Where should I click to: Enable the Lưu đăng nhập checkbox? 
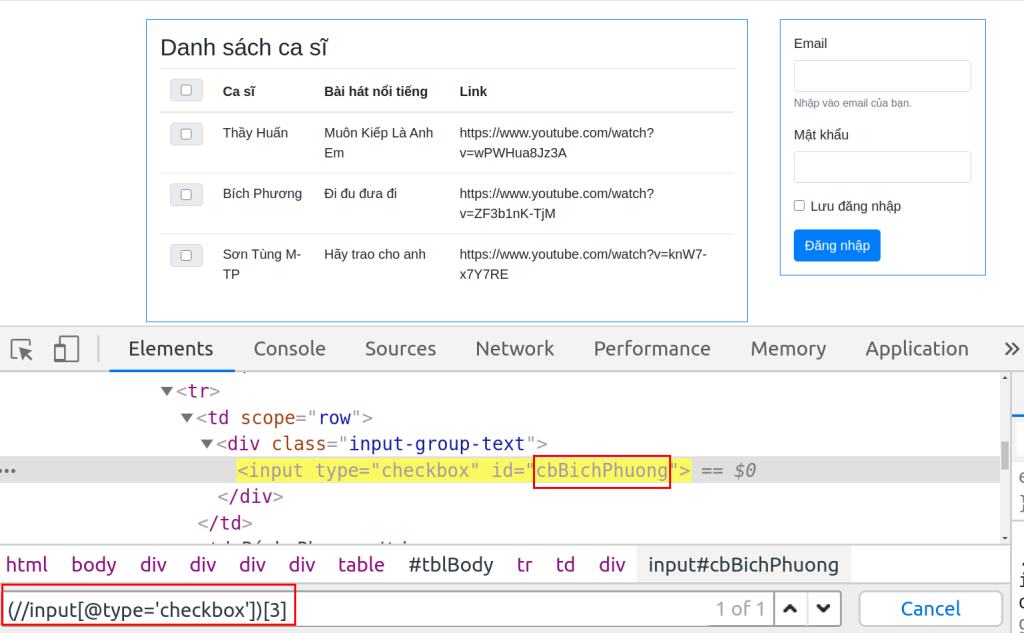799,206
